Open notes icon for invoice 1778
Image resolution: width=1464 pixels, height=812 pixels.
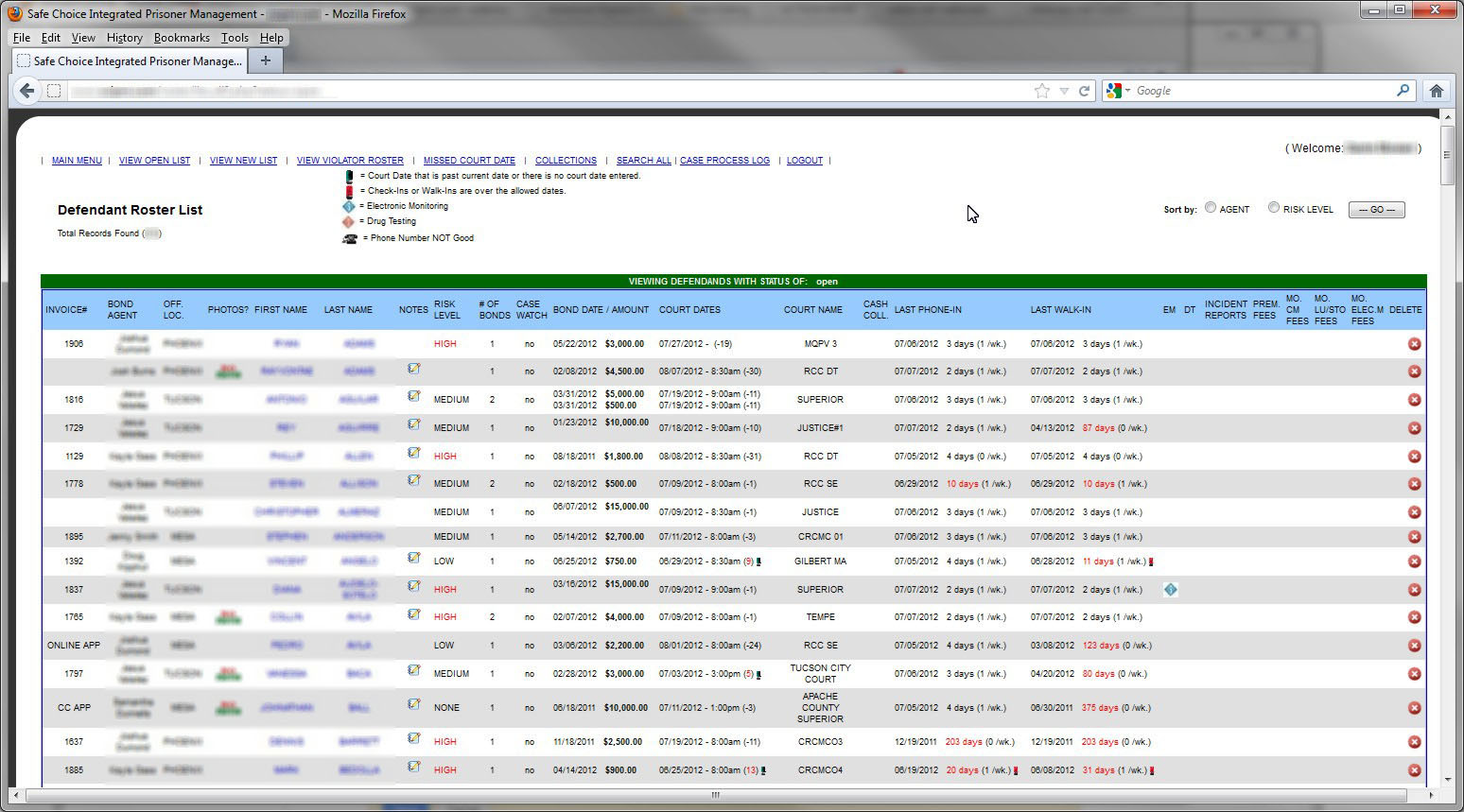pyautogui.click(x=413, y=480)
